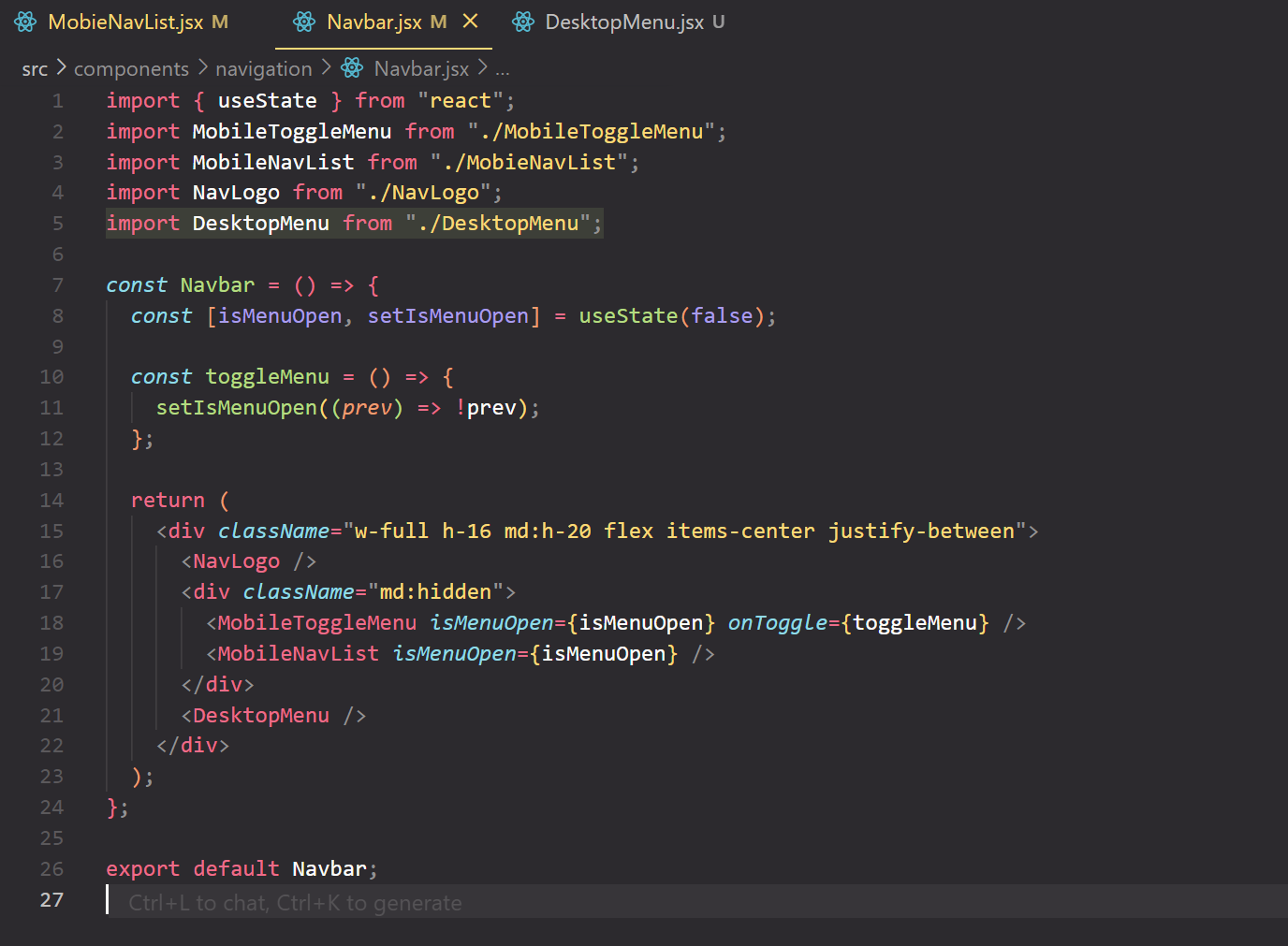Click the !prev expression on line 11
Screen dimensions: 1288x946
[485, 408]
